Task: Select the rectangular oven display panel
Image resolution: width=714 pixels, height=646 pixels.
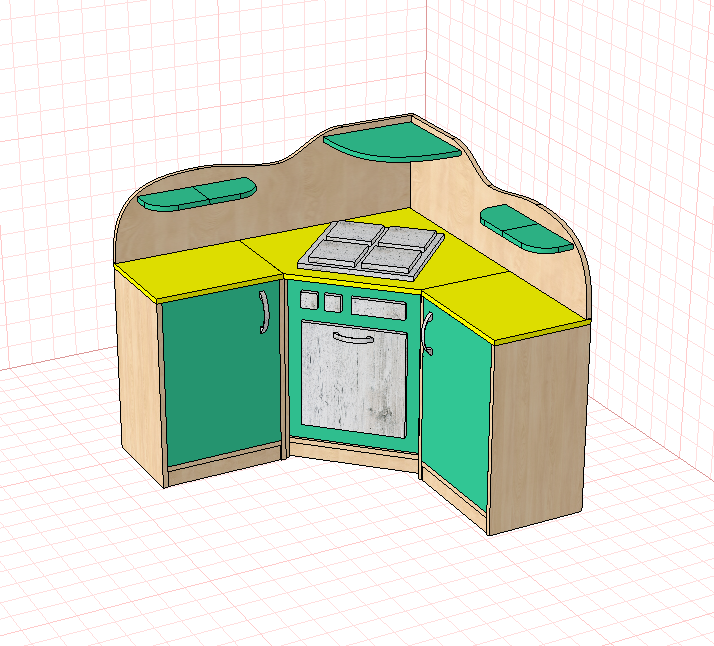Action: [x=378, y=309]
